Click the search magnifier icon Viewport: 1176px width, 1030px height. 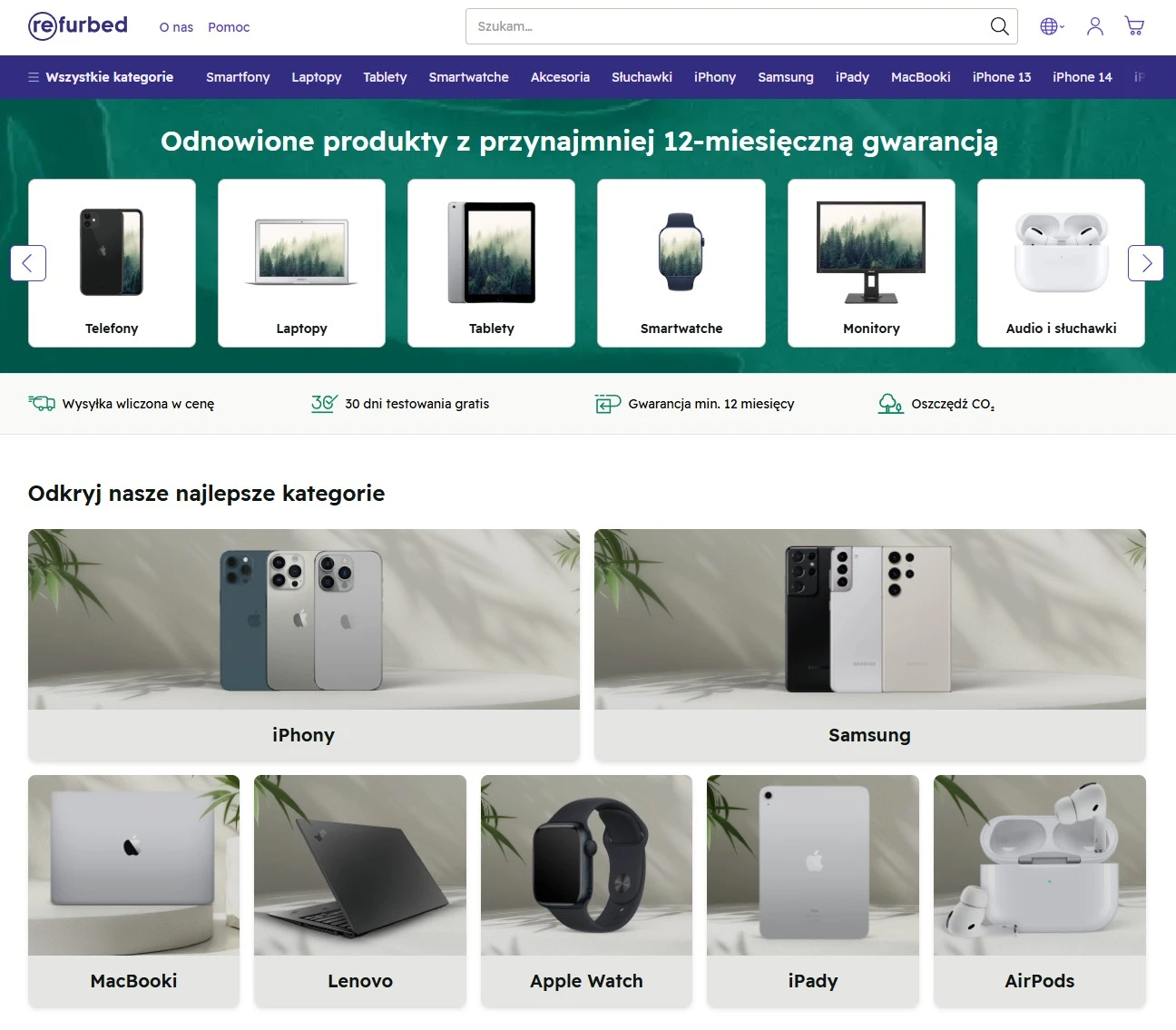pos(999,26)
